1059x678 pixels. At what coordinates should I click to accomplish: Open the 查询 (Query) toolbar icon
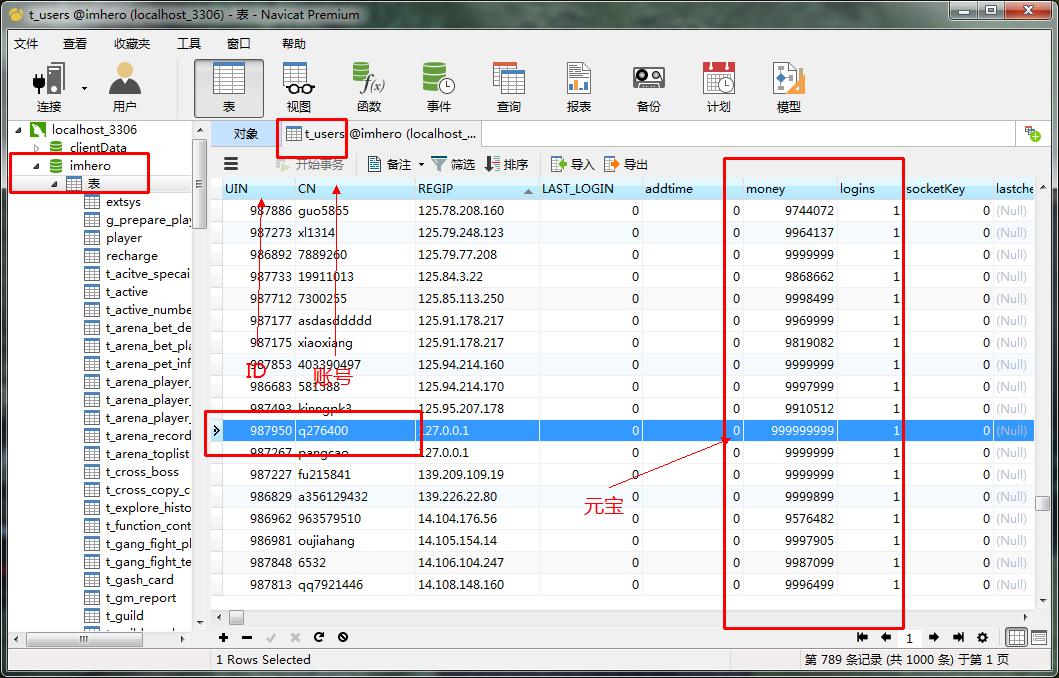[508, 87]
